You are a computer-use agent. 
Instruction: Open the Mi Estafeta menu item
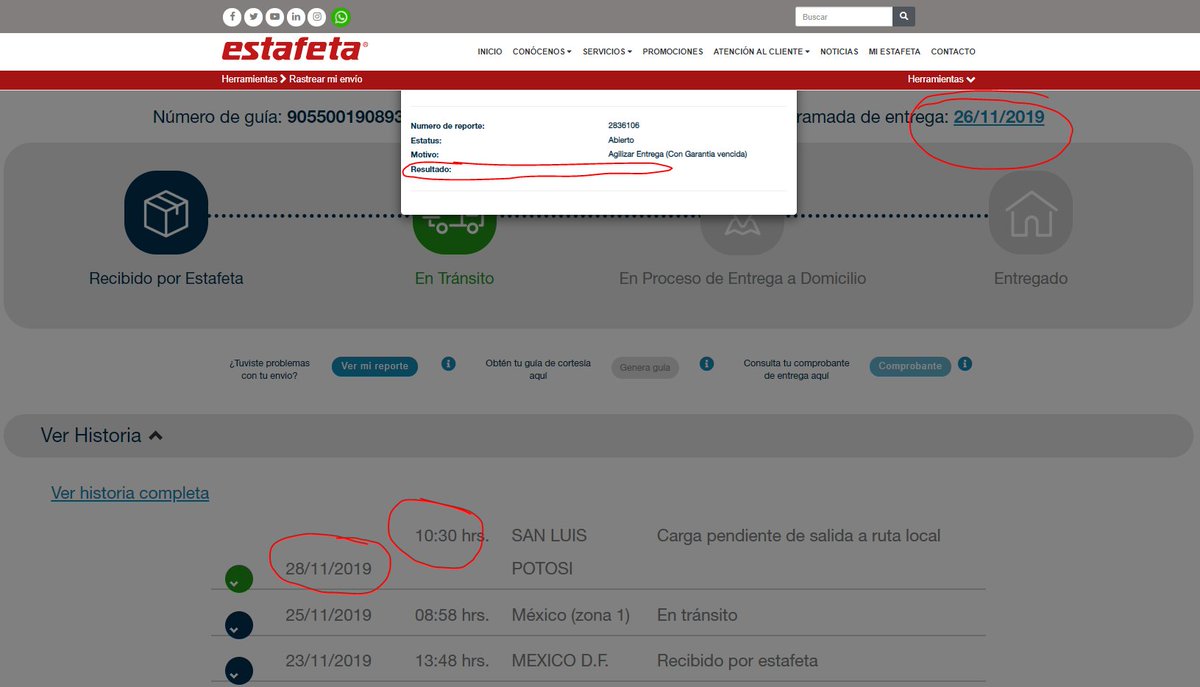[894, 51]
